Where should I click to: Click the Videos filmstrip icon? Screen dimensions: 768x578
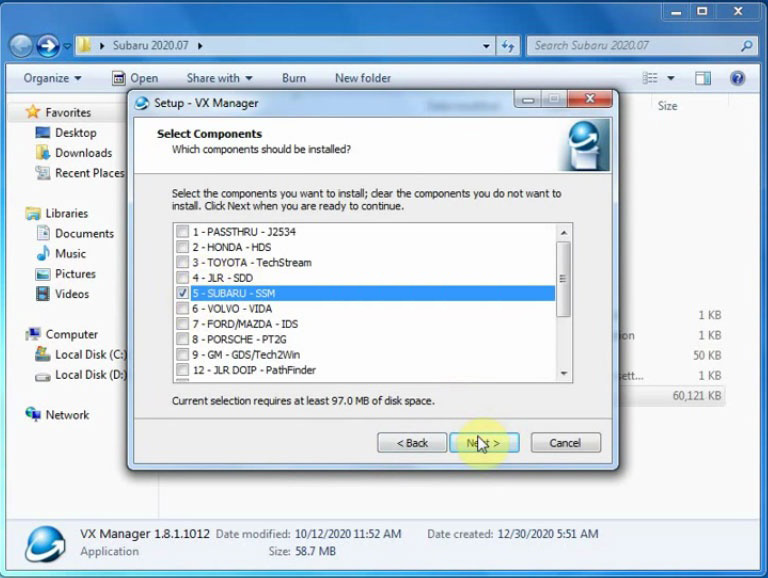point(43,294)
